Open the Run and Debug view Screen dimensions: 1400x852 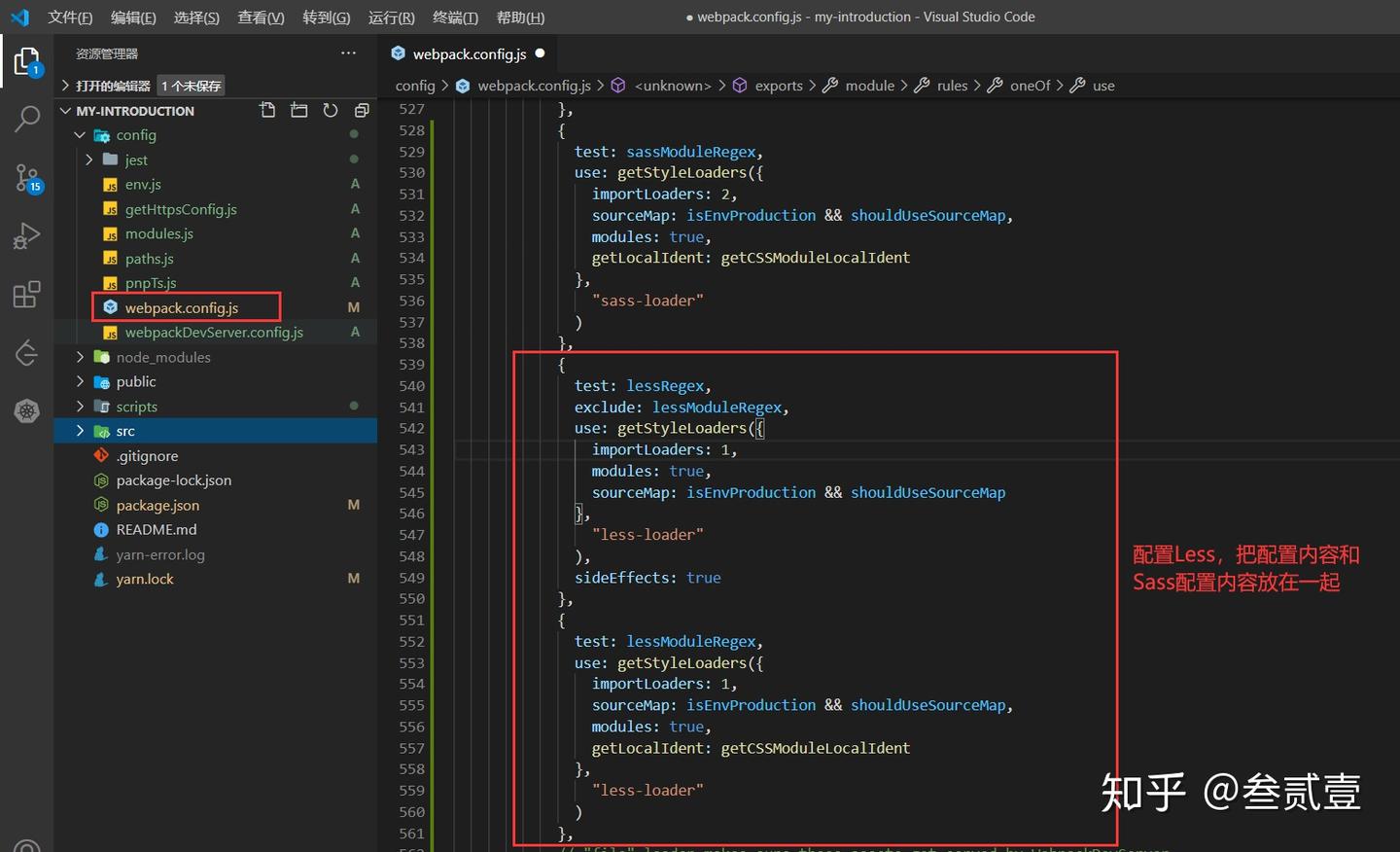pos(26,235)
